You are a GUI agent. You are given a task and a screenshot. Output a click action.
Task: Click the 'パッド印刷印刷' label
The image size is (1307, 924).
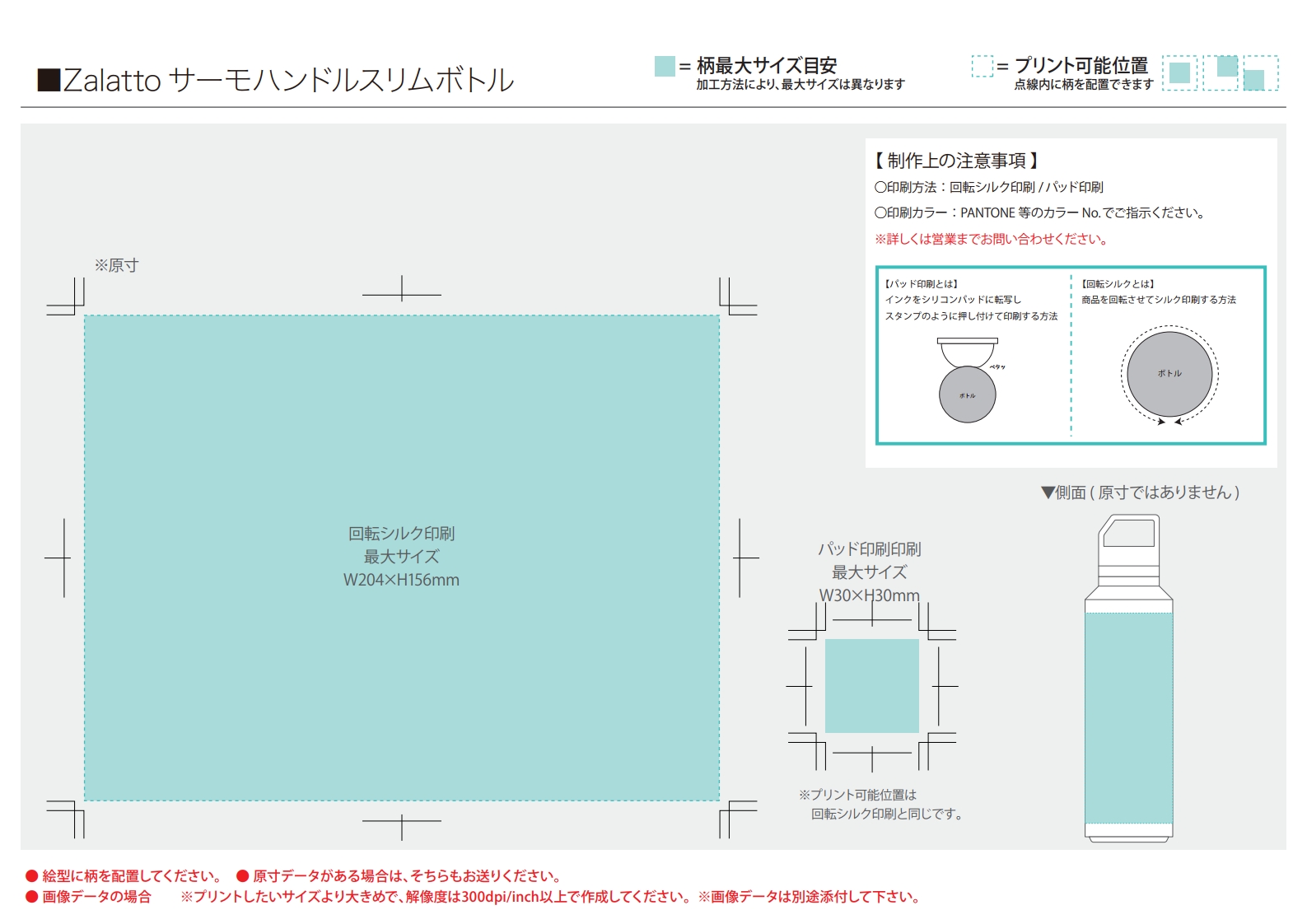869,549
